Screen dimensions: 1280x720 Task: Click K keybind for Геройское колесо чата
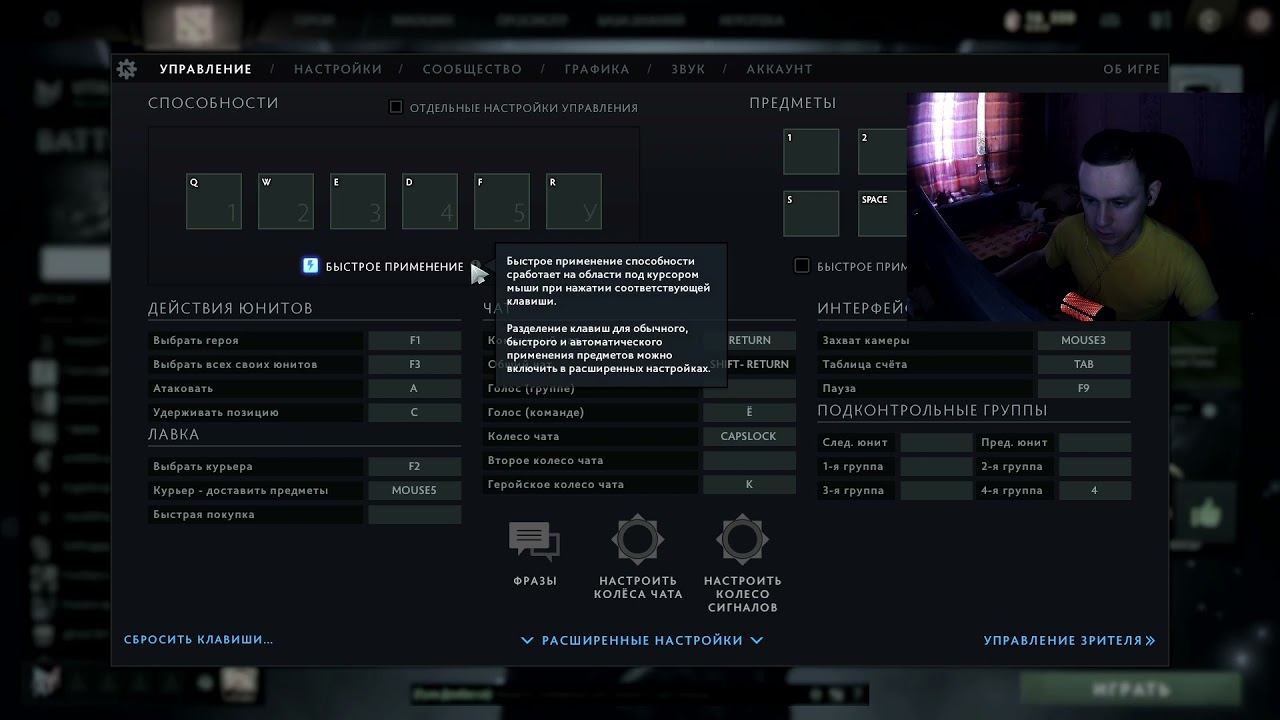[750, 484]
